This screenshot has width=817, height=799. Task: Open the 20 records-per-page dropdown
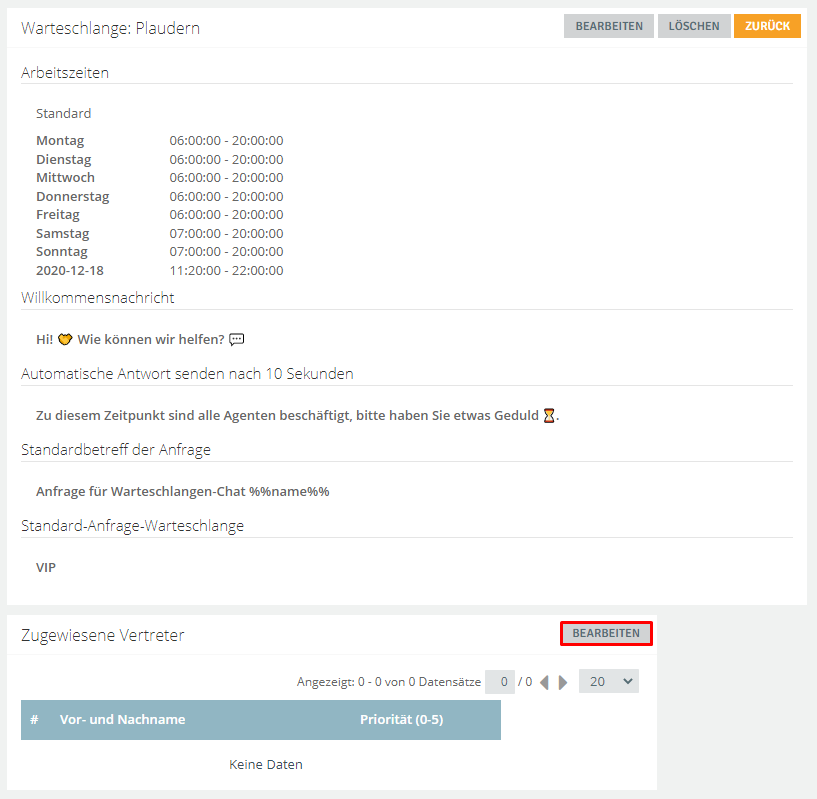[x=609, y=682]
